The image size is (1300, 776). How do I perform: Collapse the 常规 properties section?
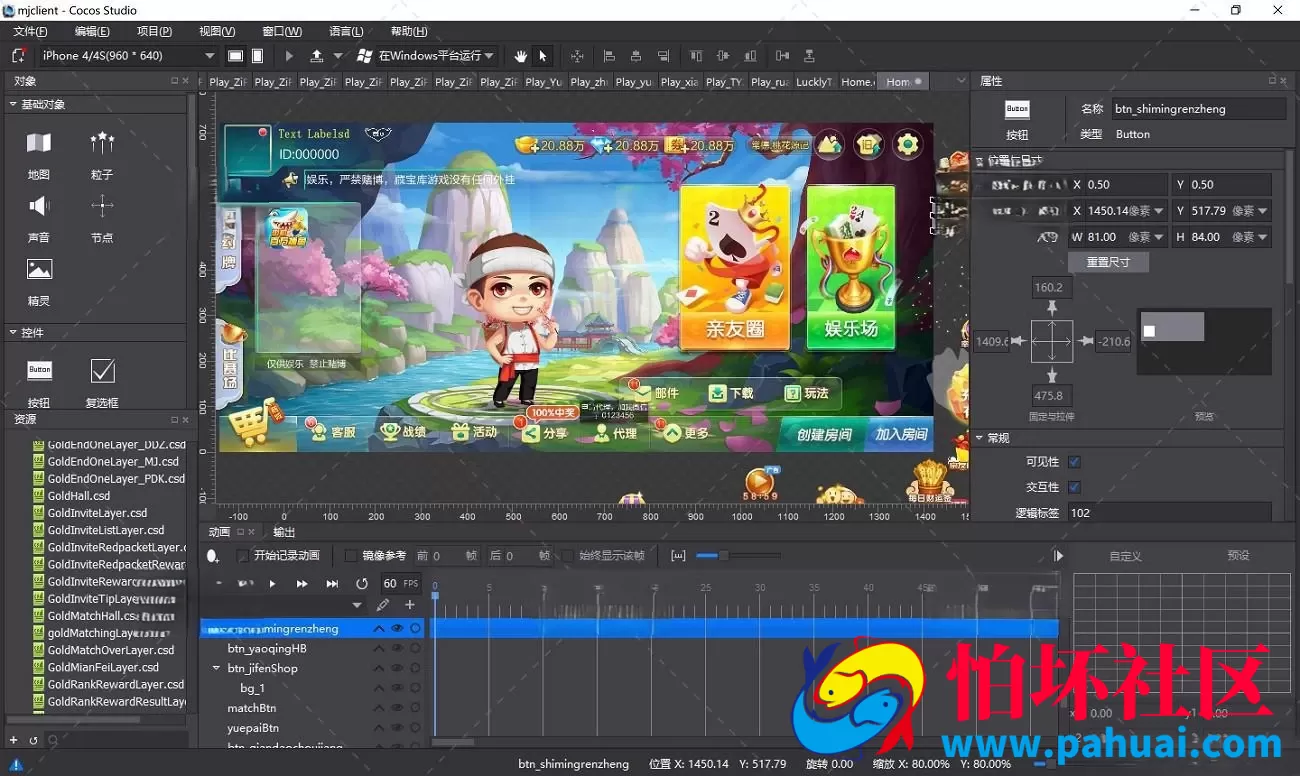[x=979, y=438]
